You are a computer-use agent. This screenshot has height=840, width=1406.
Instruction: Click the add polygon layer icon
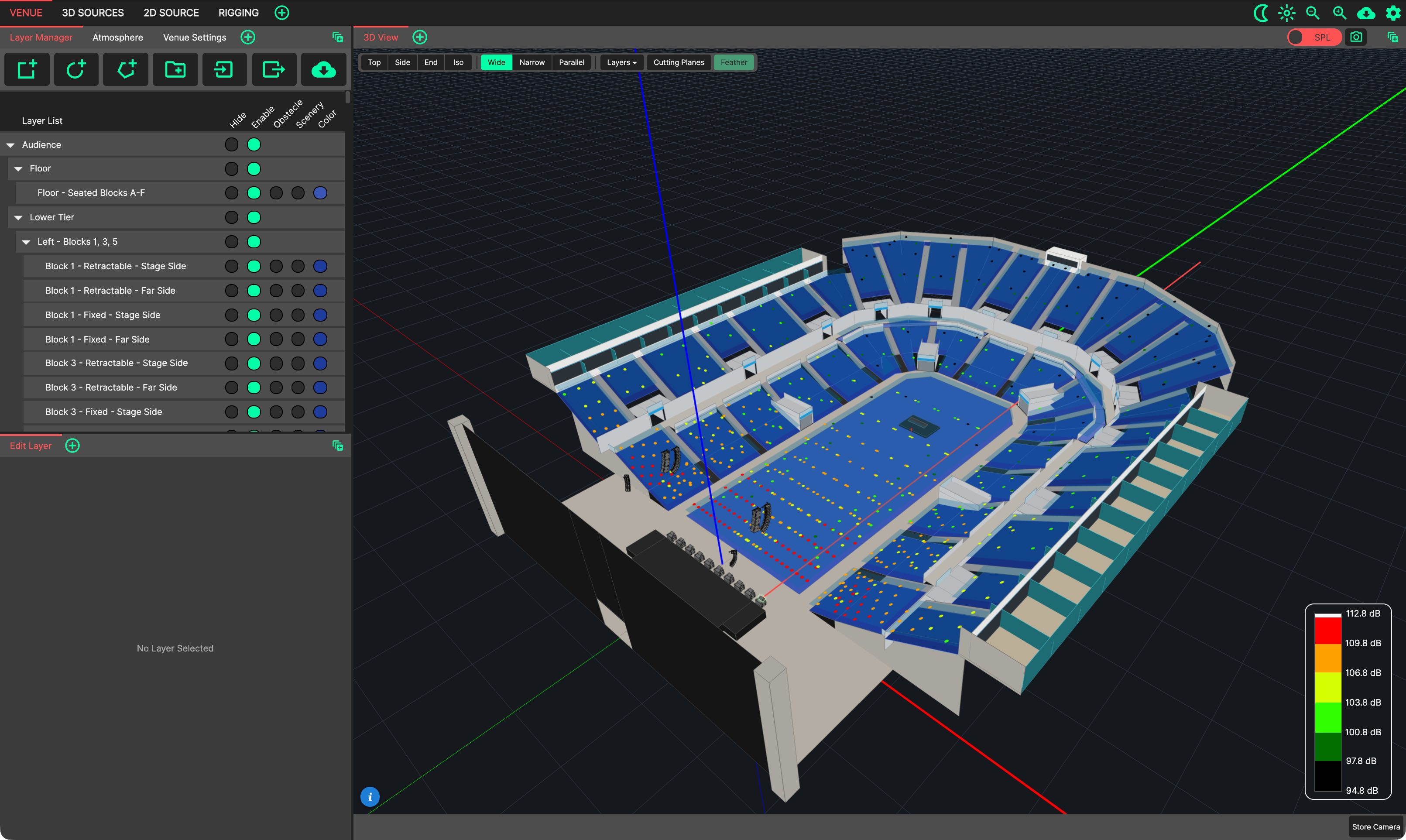(x=126, y=70)
